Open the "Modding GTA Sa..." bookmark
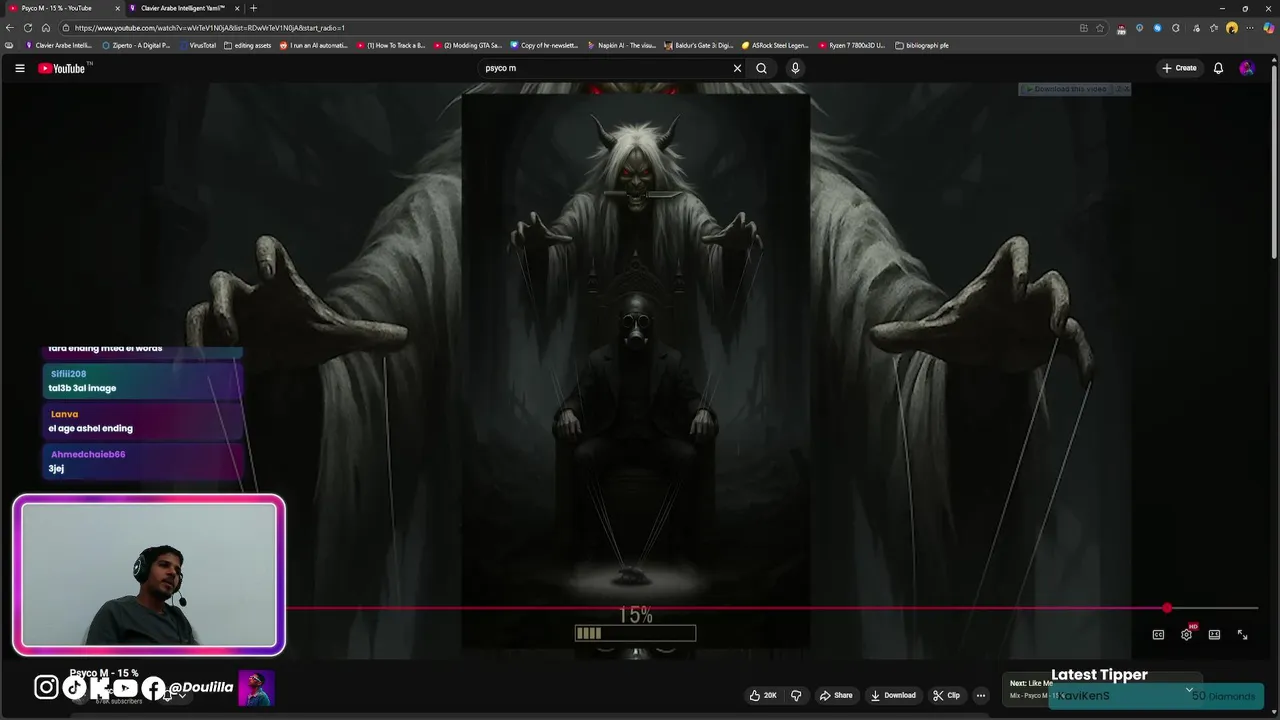This screenshot has height=720, width=1280. tap(468, 45)
